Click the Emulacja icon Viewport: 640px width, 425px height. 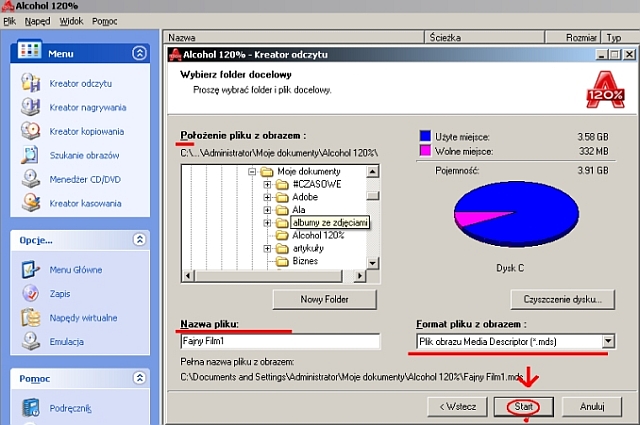point(31,341)
